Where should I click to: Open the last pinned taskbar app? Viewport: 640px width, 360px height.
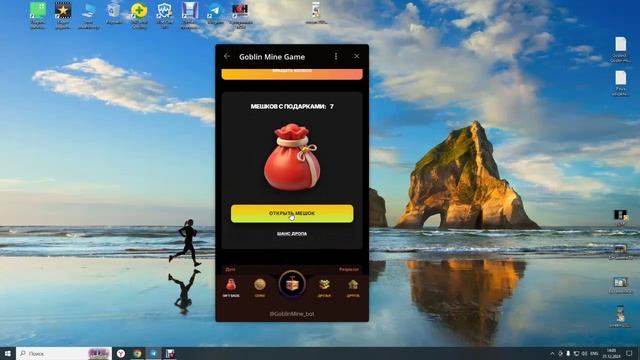[170, 353]
